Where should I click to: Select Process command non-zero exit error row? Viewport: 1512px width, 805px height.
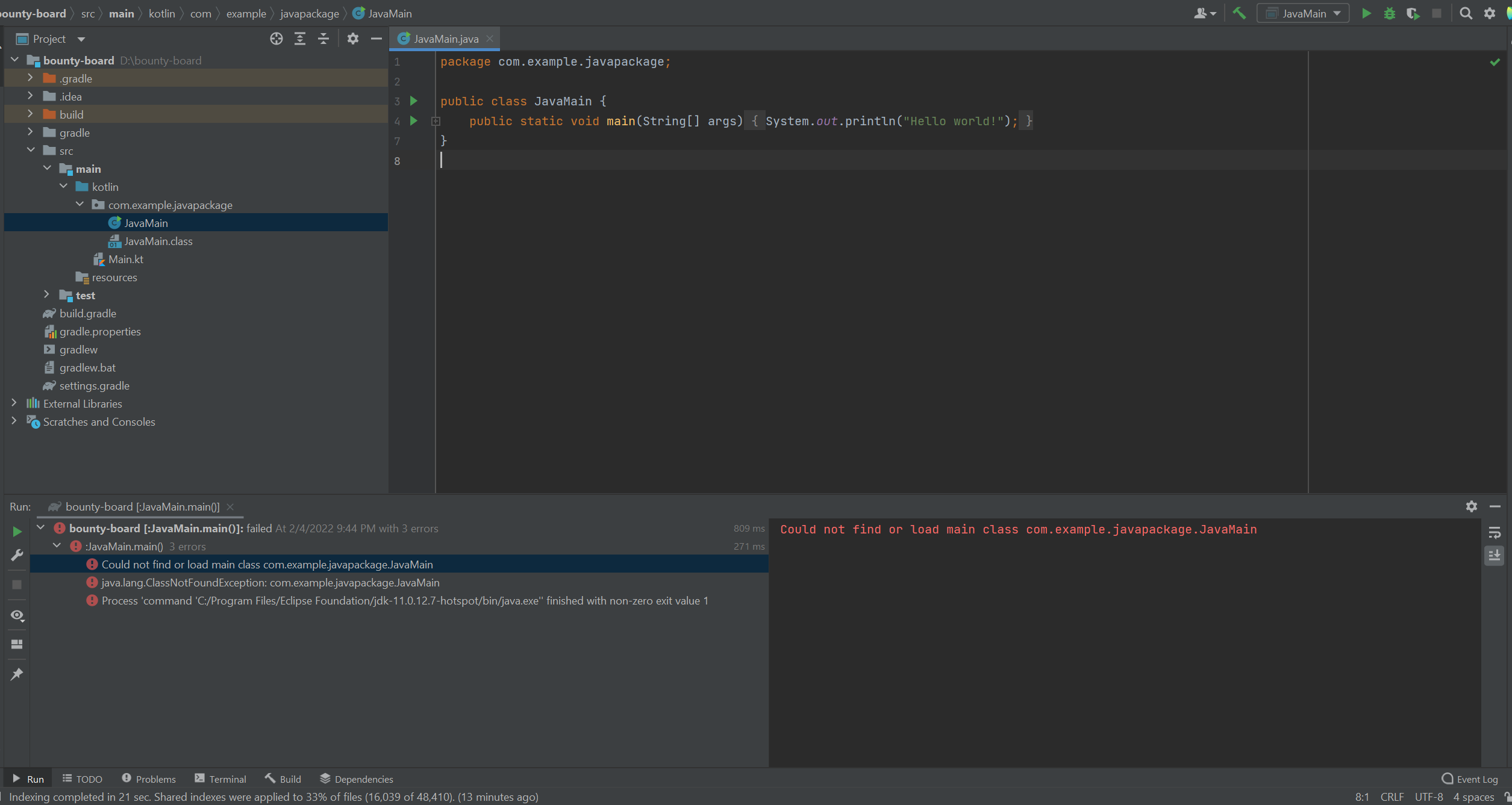[x=399, y=601]
